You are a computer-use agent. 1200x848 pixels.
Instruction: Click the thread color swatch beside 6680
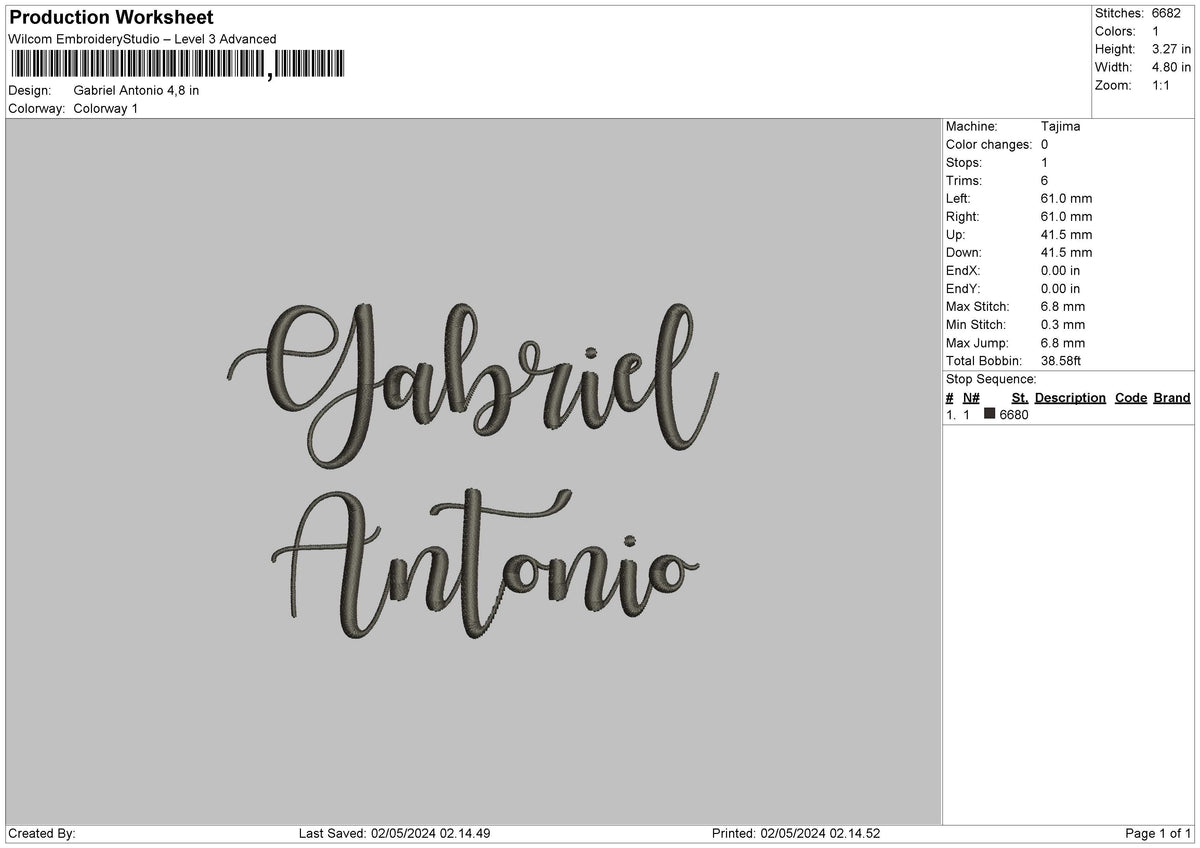[x=990, y=414]
